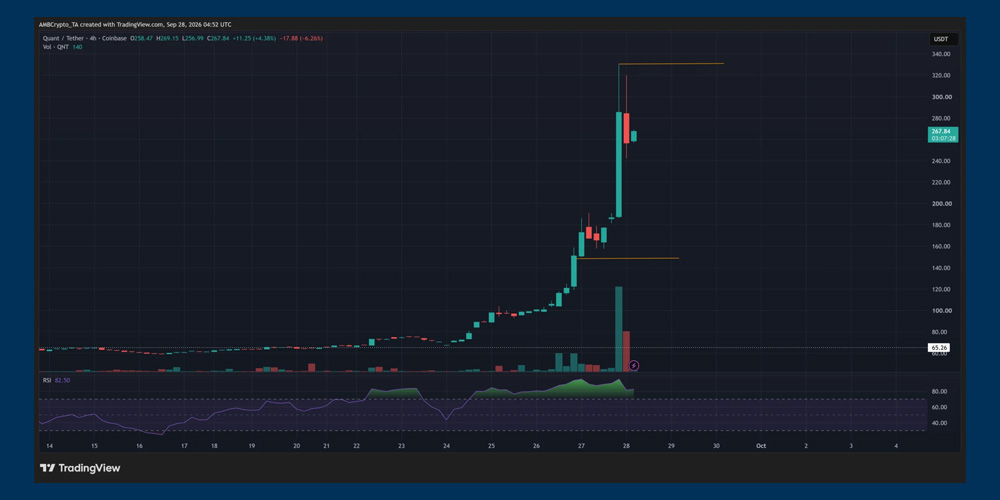
Task: Click the 320.00 price axis label
Action: tap(941, 75)
